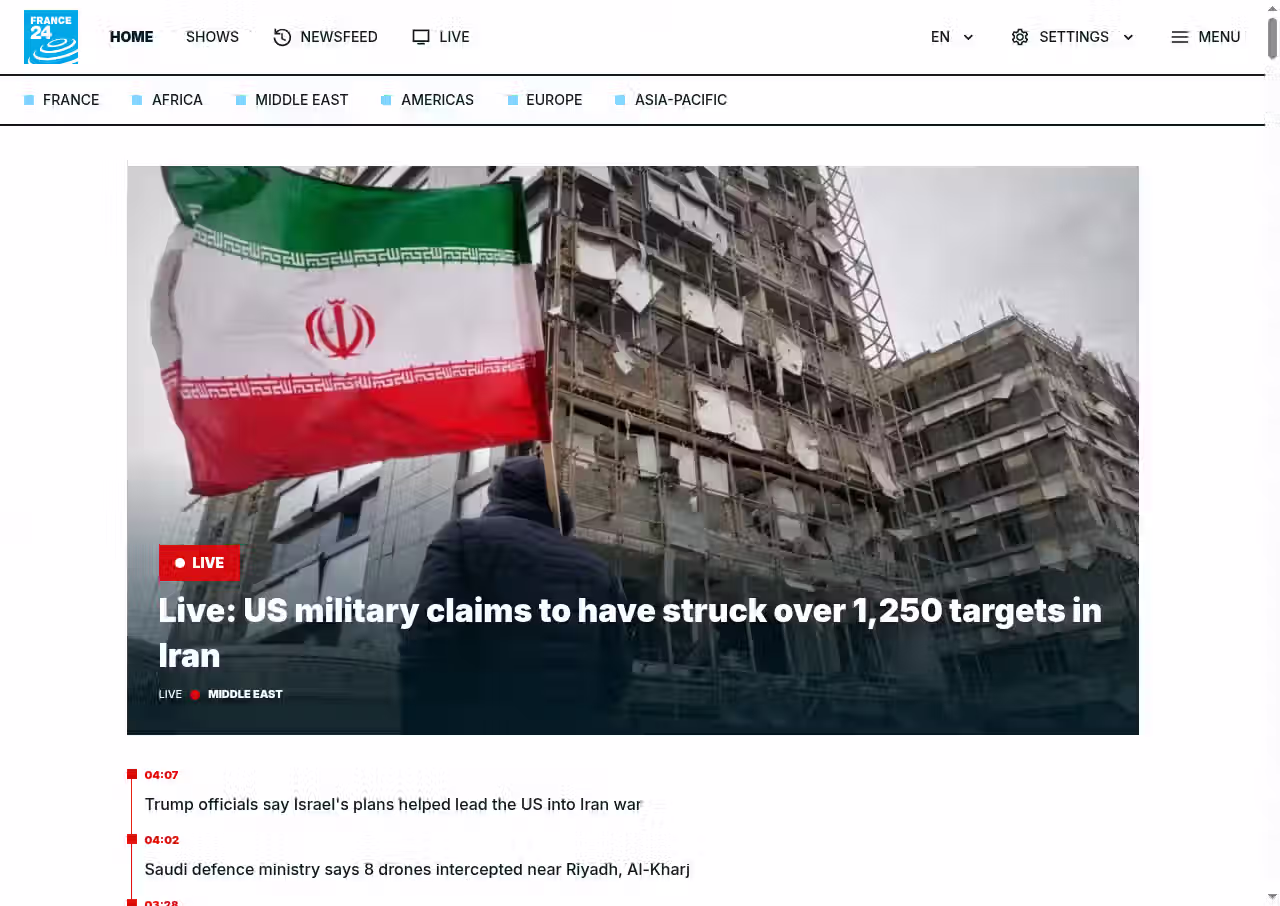Open the Saudi defence ministry drones story
This screenshot has height=906, width=1280.
click(417, 869)
